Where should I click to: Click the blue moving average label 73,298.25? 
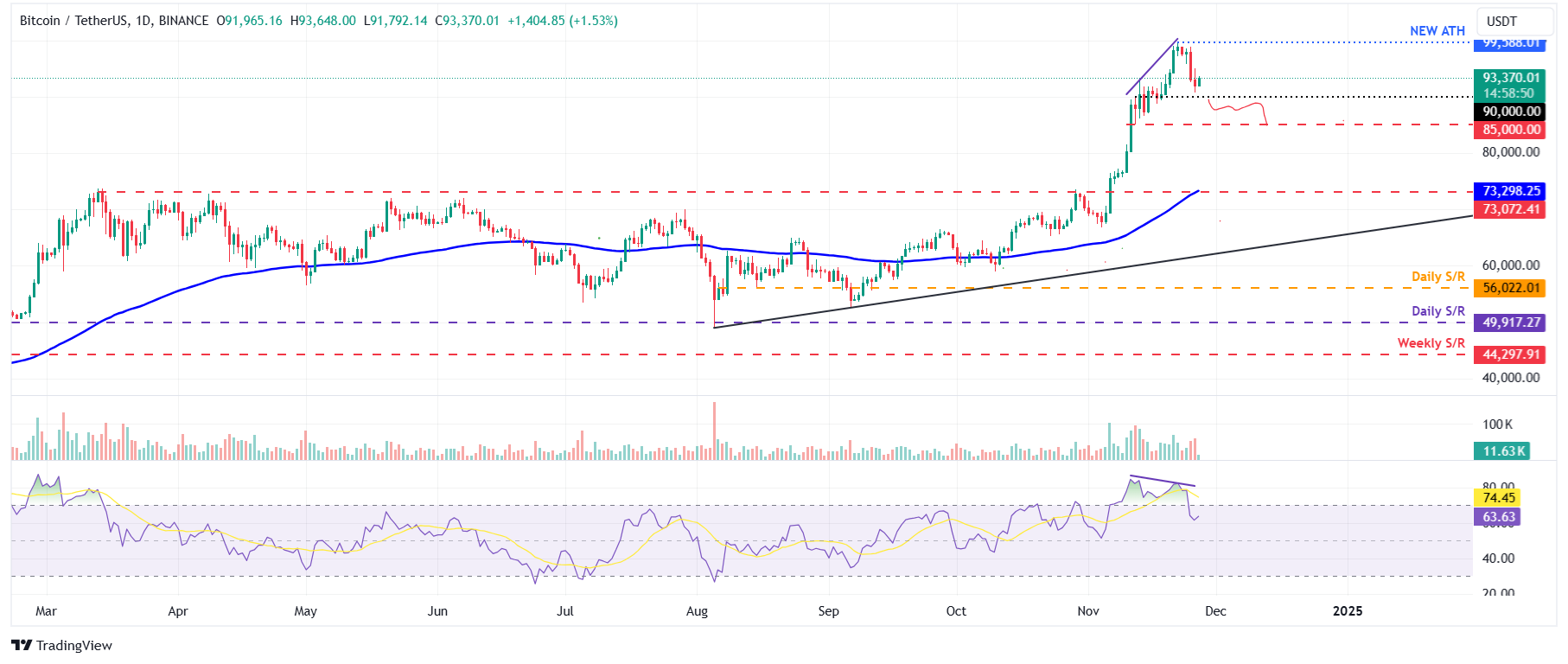1510,191
